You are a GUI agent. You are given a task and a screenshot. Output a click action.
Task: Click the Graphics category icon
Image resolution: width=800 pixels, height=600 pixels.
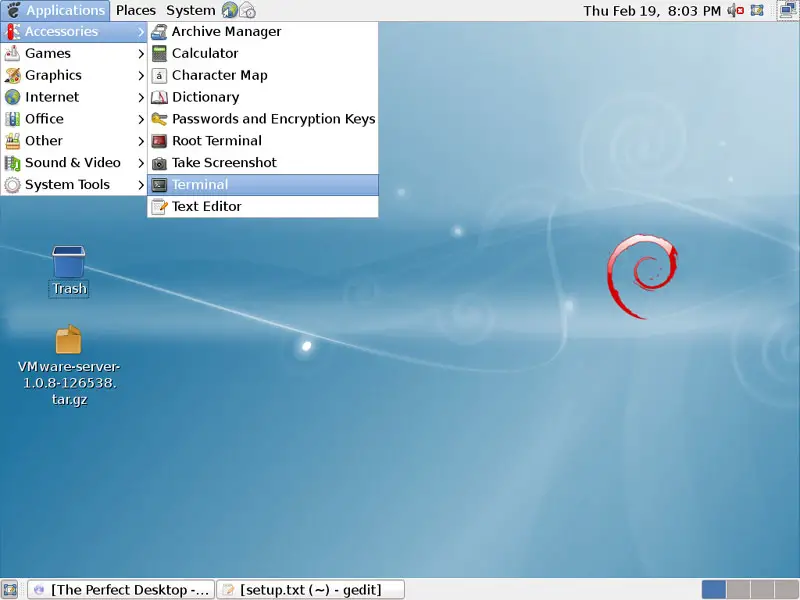(x=12, y=76)
